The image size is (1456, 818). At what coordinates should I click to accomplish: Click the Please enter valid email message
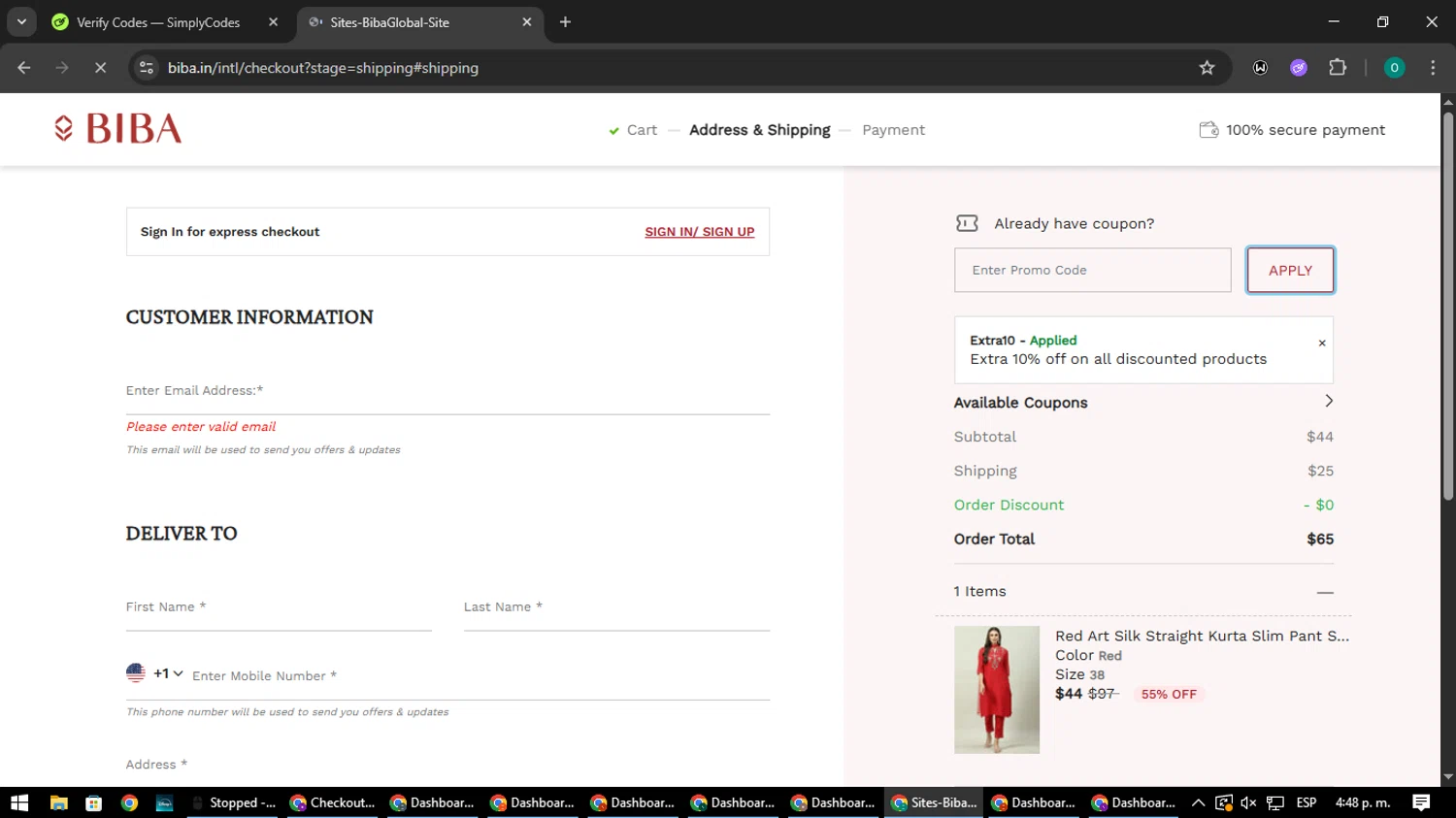[x=201, y=426]
